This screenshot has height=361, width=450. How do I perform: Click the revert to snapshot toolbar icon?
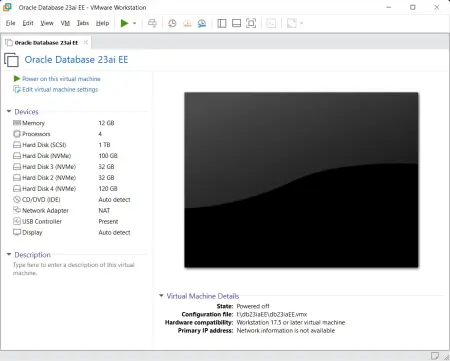point(187,23)
